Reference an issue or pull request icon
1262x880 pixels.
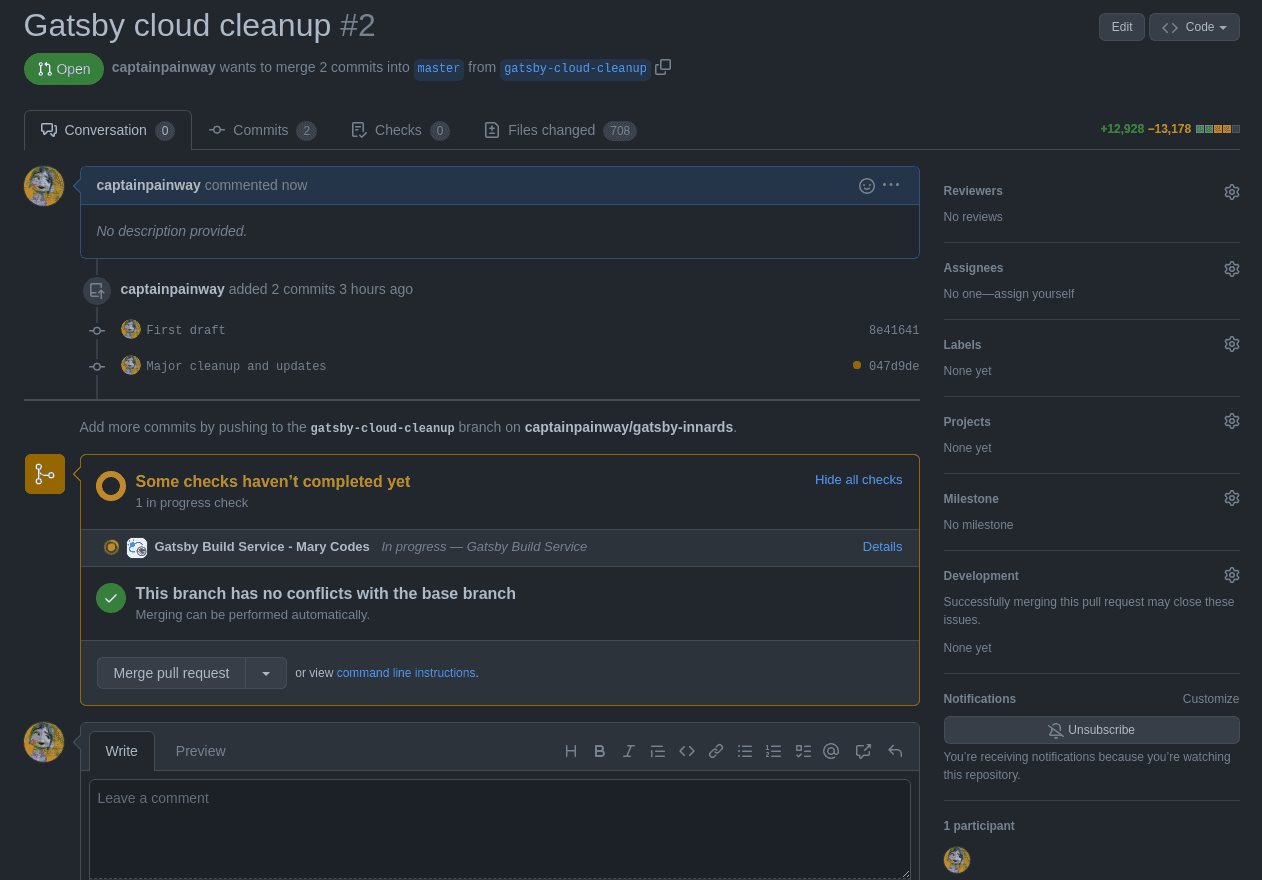tap(864, 751)
